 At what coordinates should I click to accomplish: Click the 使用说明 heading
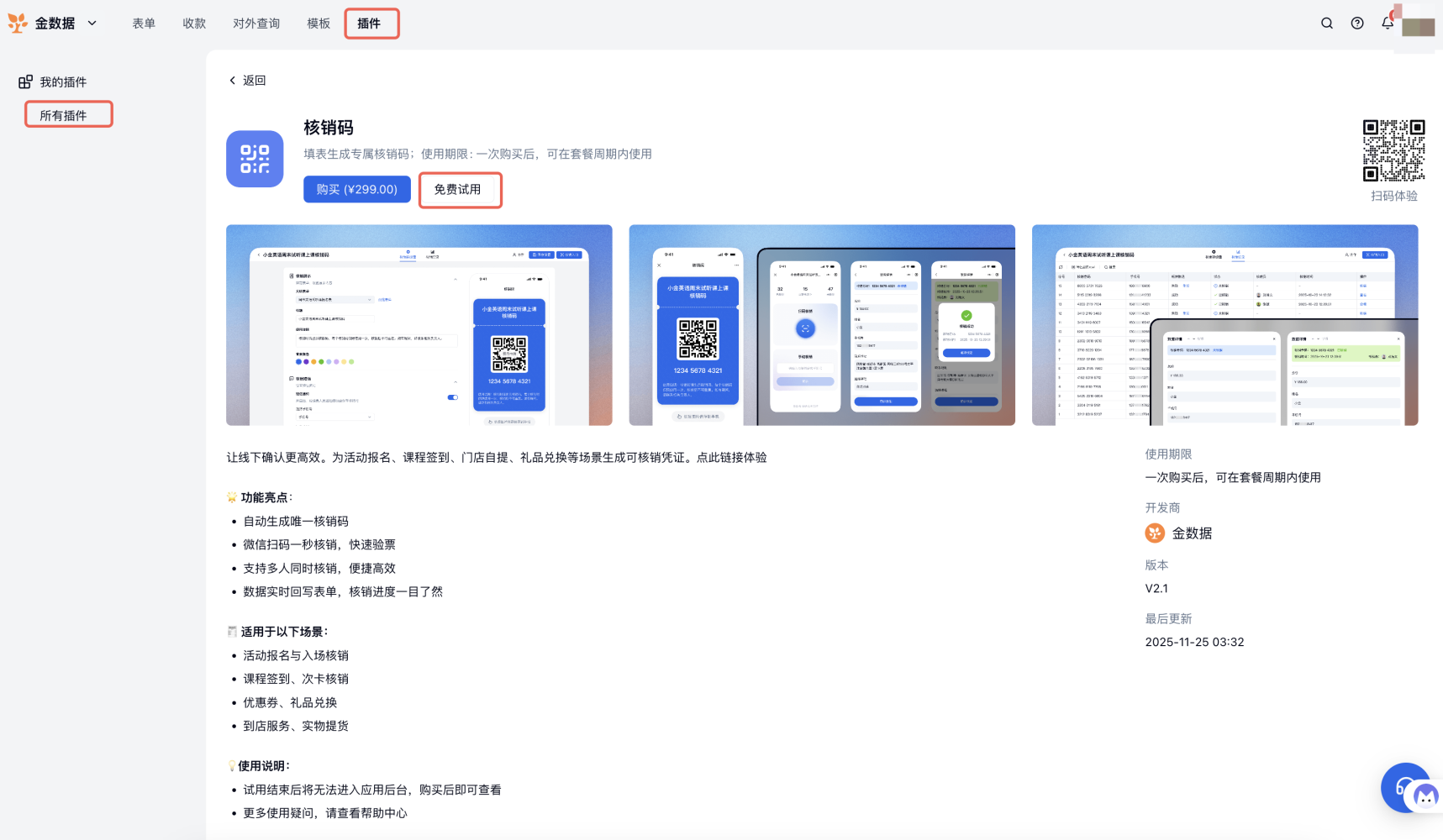[x=263, y=766]
